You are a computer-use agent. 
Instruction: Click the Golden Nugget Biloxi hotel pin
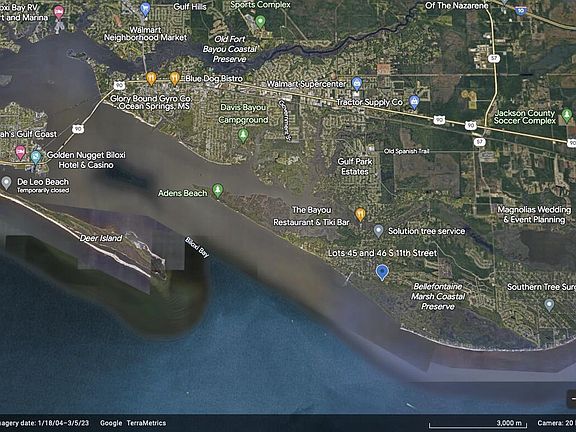pos(36,157)
